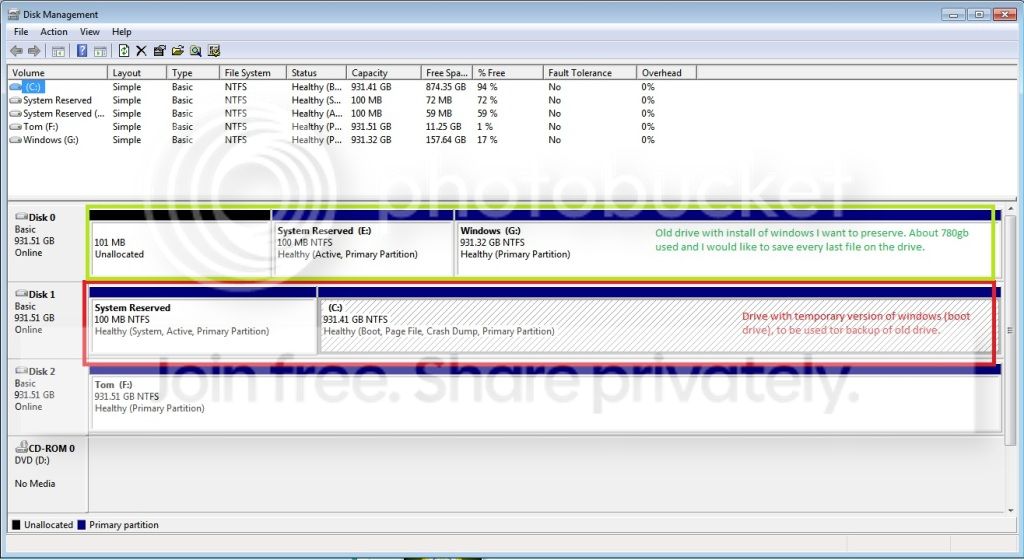
Task: Click the Disk Management title bar icon
Action: coord(13,14)
